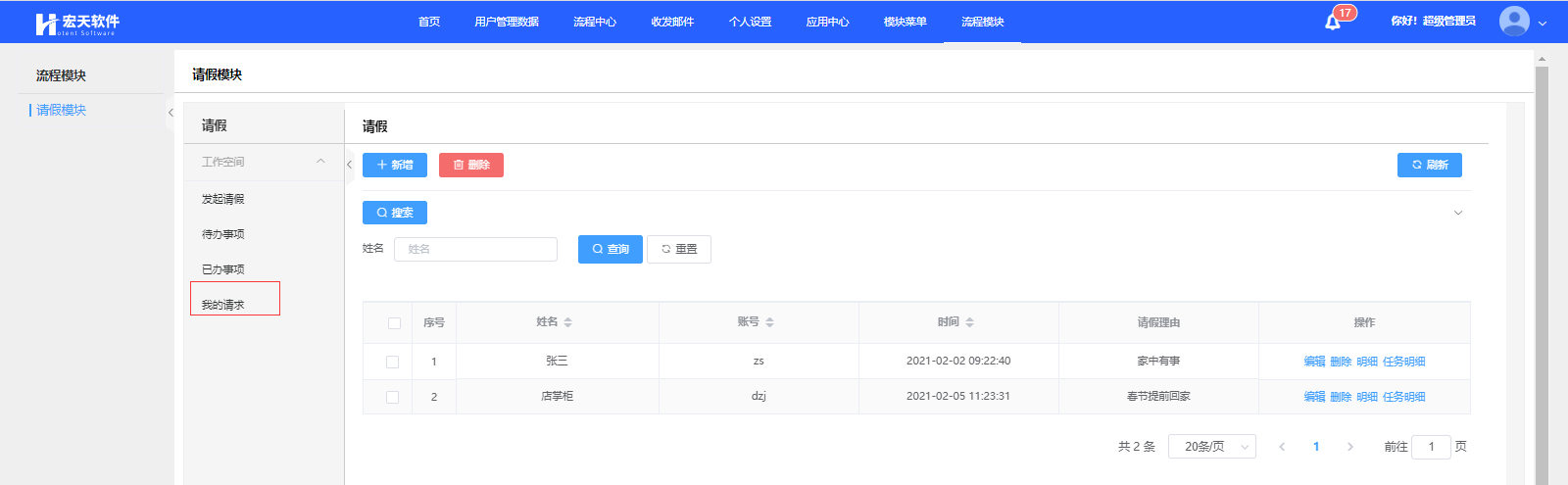Click 编辑 link for 张三 row

pos(1314,362)
